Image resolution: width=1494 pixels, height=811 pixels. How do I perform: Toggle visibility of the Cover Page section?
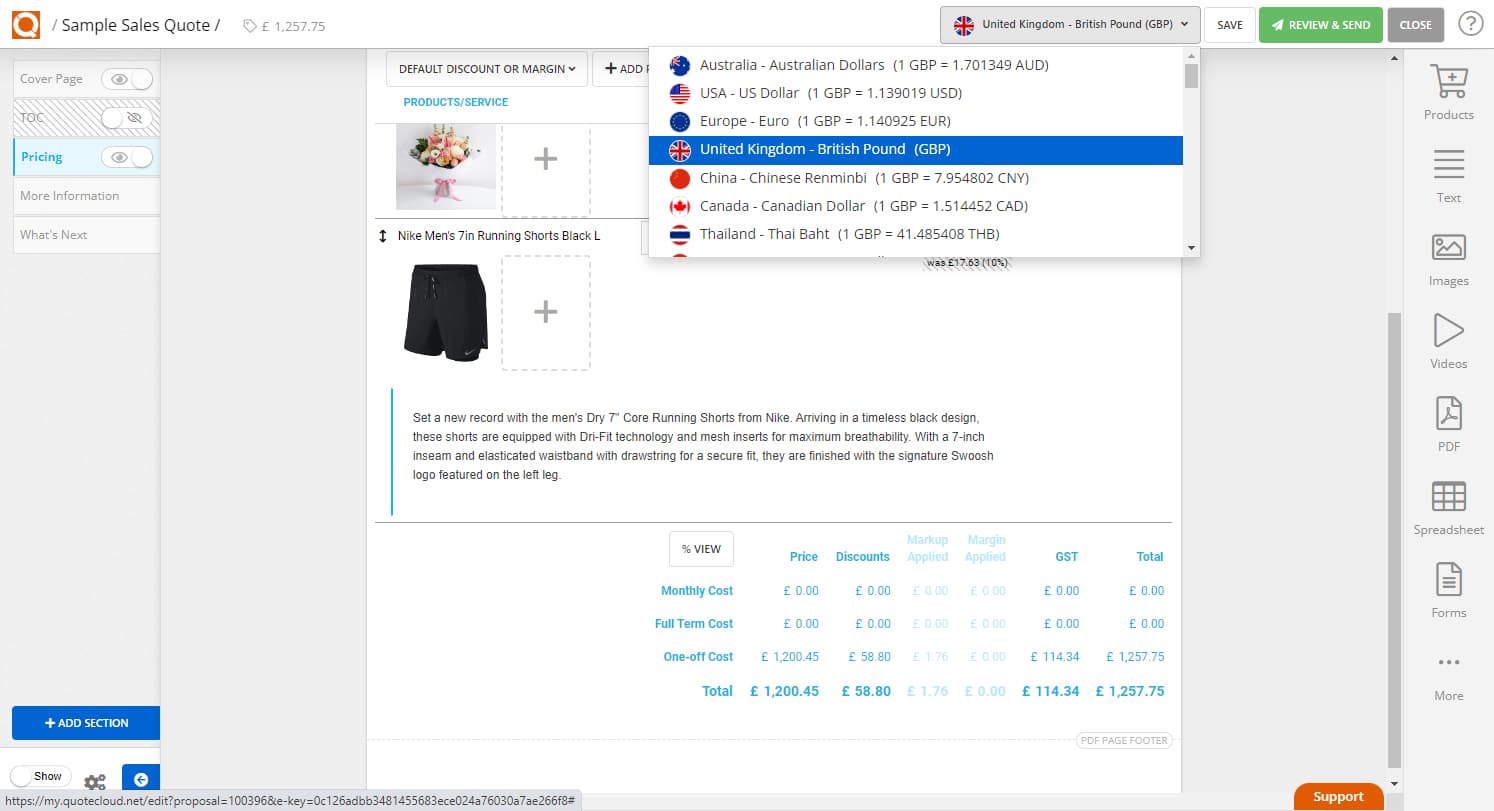129,78
